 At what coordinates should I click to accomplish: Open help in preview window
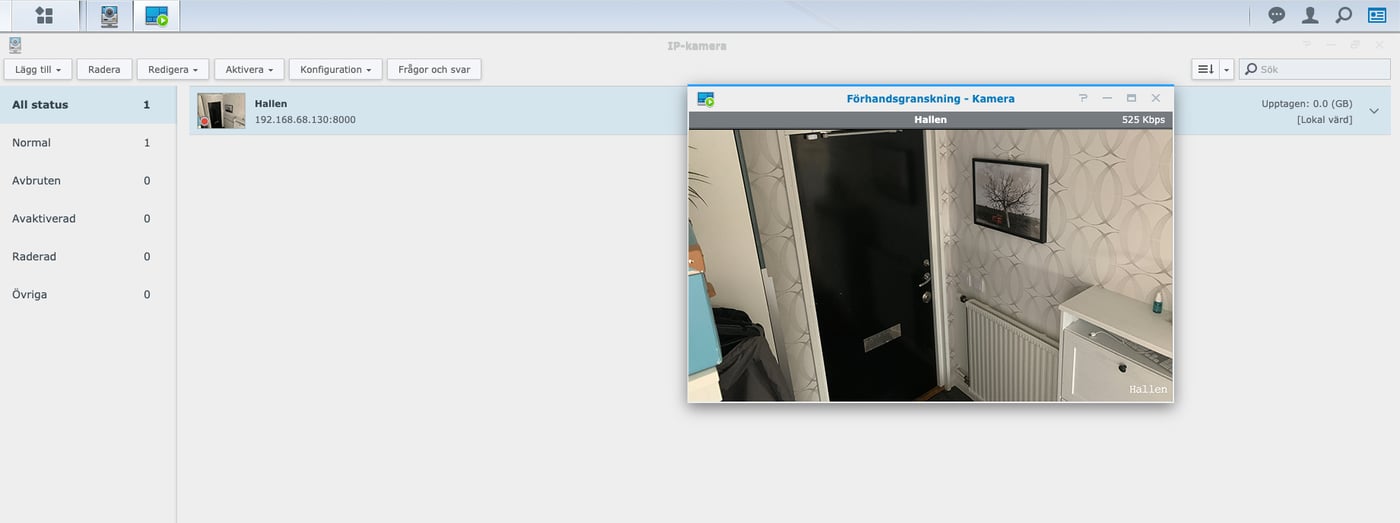coord(1083,98)
